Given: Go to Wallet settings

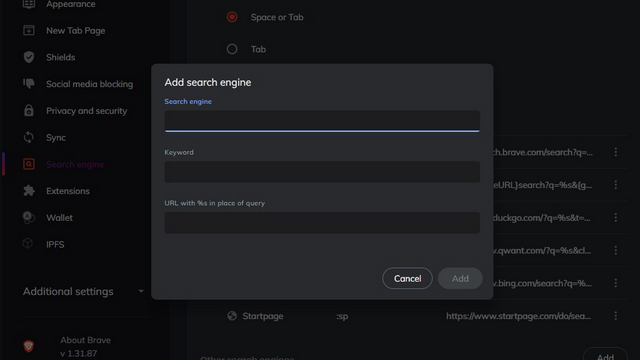Looking at the screenshot, I should tap(59, 218).
